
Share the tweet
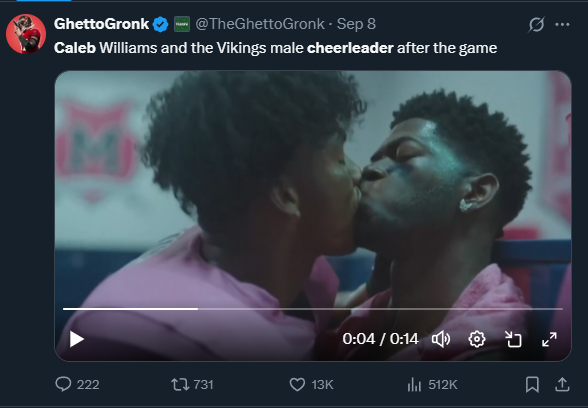click(x=562, y=385)
